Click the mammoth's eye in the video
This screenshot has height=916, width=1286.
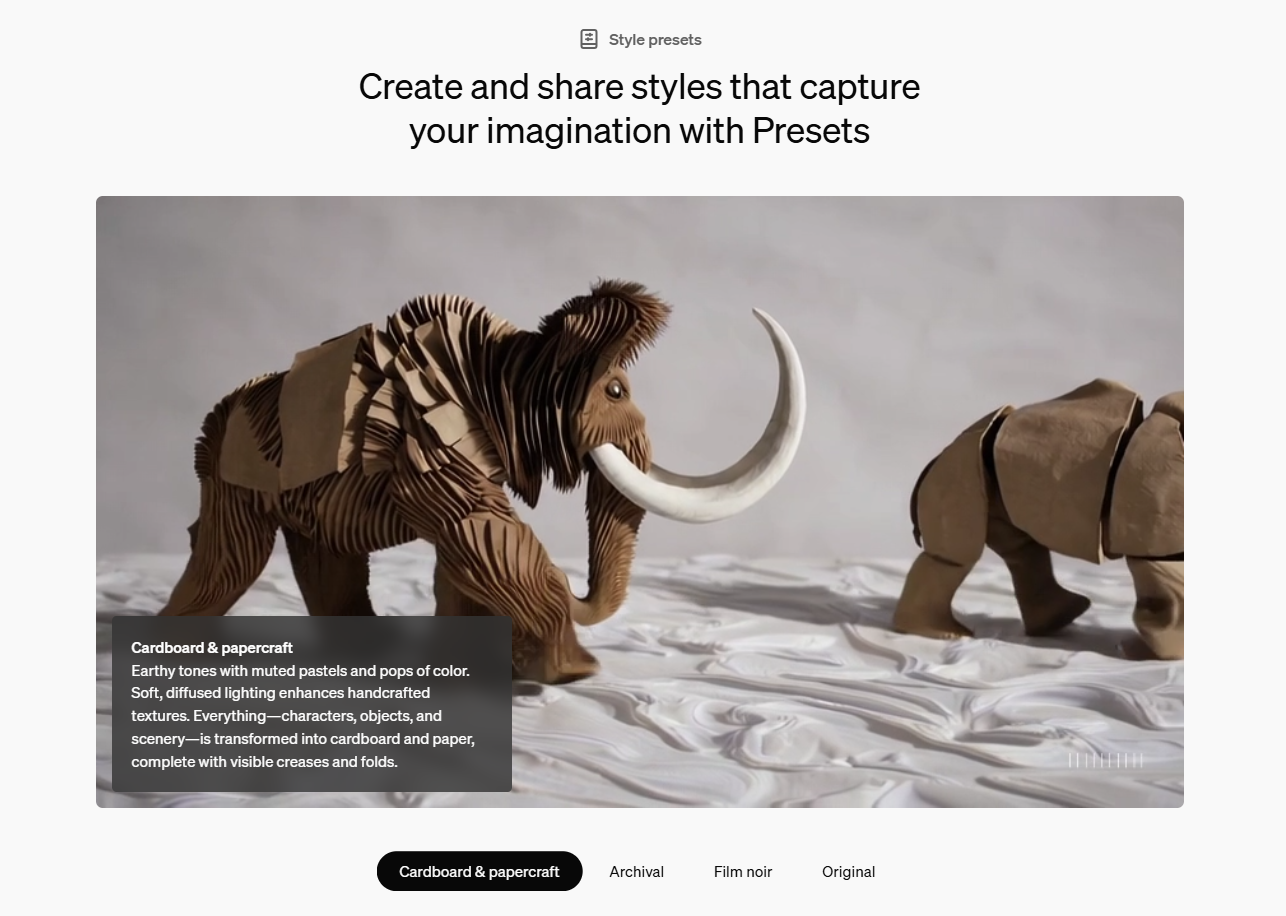[x=614, y=388]
